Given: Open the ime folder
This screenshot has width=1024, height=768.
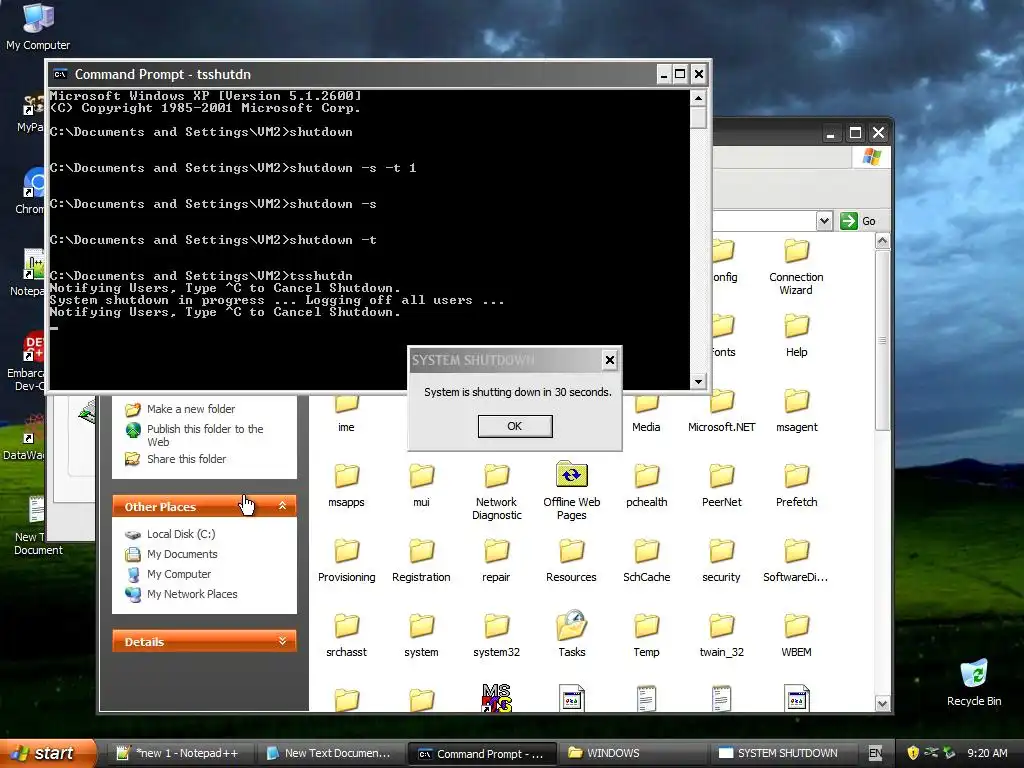Looking at the screenshot, I should (x=346, y=413).
